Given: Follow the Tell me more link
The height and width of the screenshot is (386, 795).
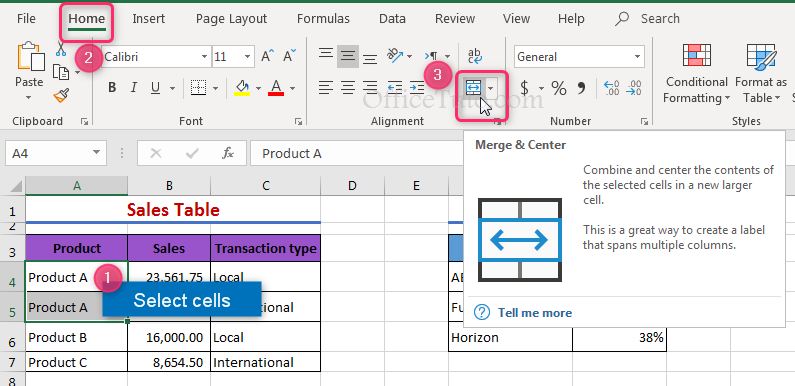Looking at the screenshot, I should (x=534, y=313).
